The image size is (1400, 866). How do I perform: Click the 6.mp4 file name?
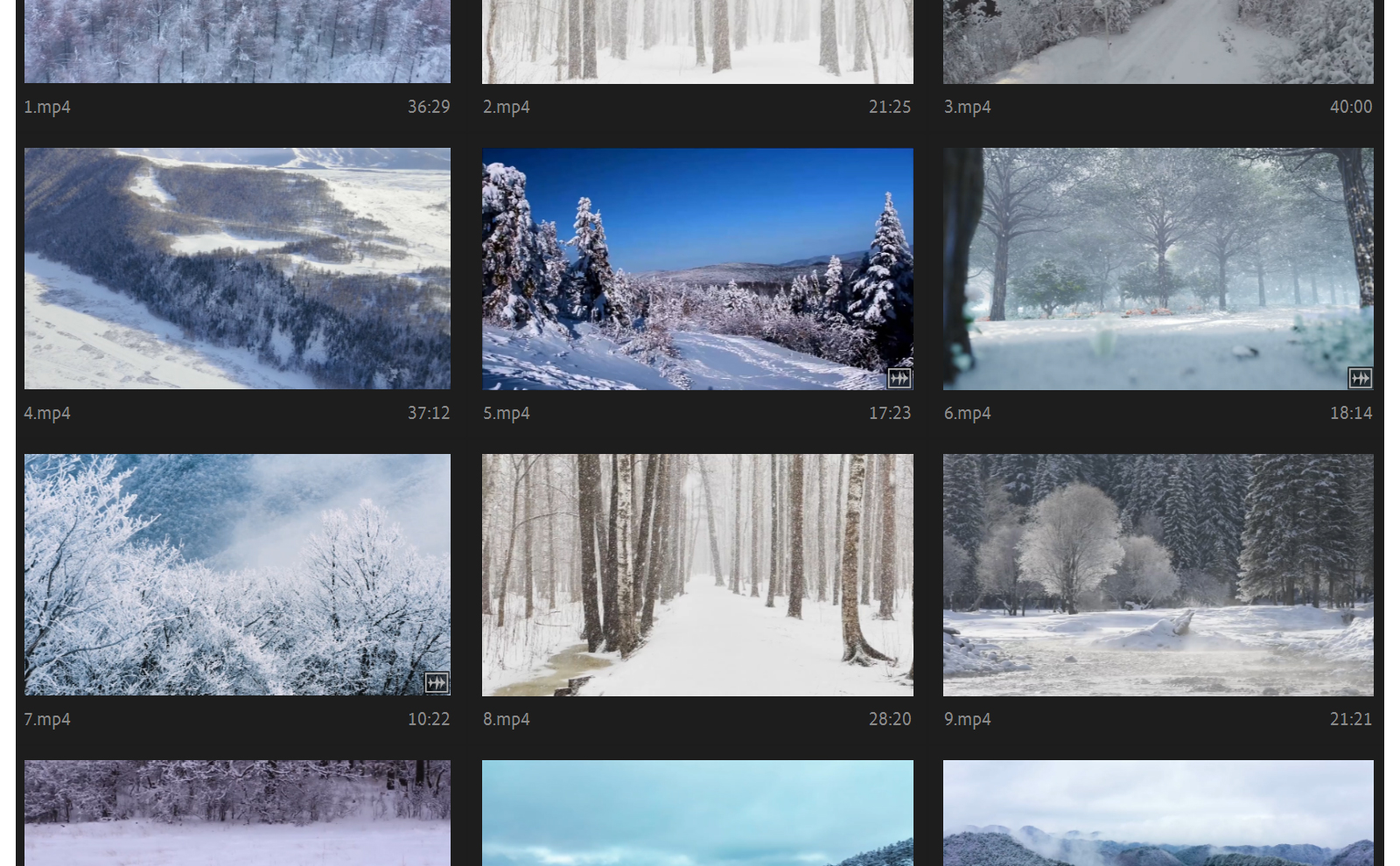tap(968, 414)
